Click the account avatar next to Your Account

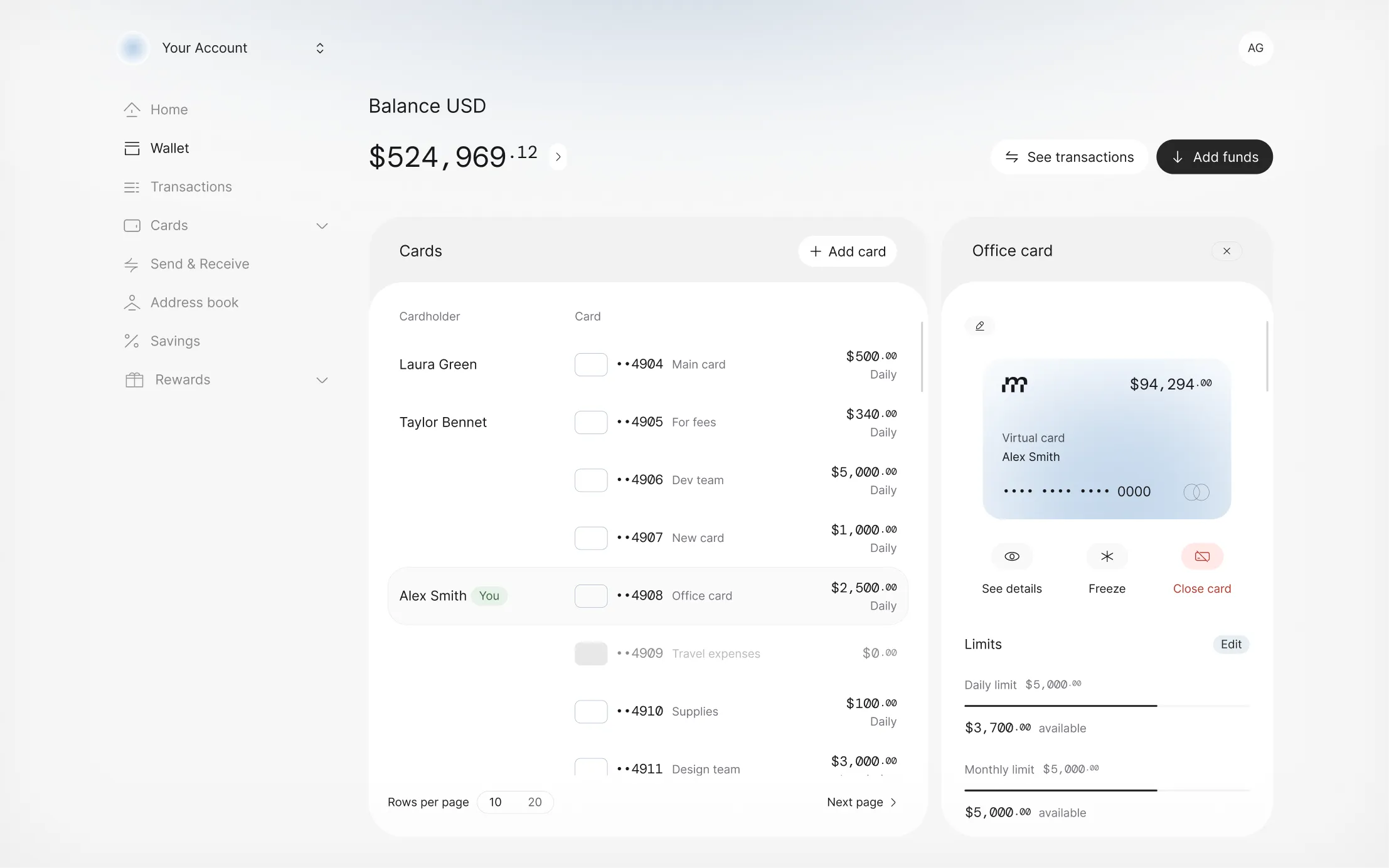(x=133, y=48)
